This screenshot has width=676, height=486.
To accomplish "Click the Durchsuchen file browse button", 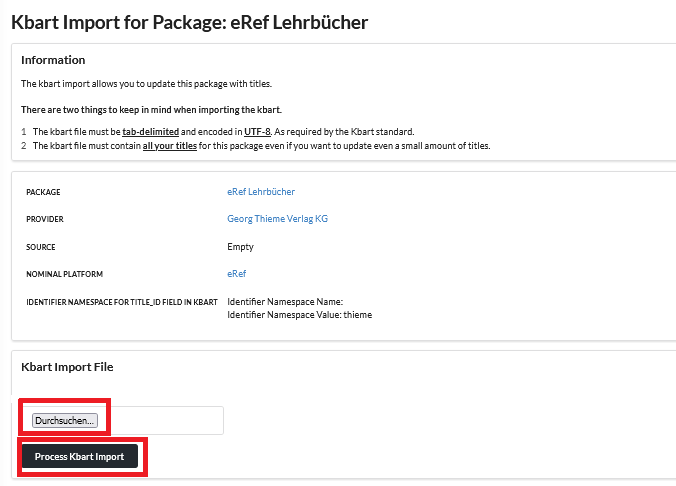I will click(x=65, y=421).
